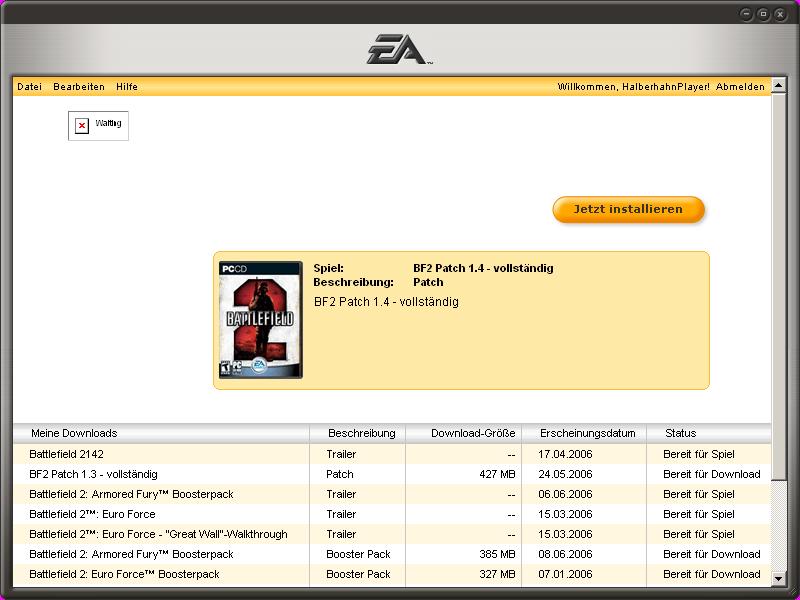Screen dimensions: 800x600
Task: Click the date 07.01.2006
Action: pos(565,574)
